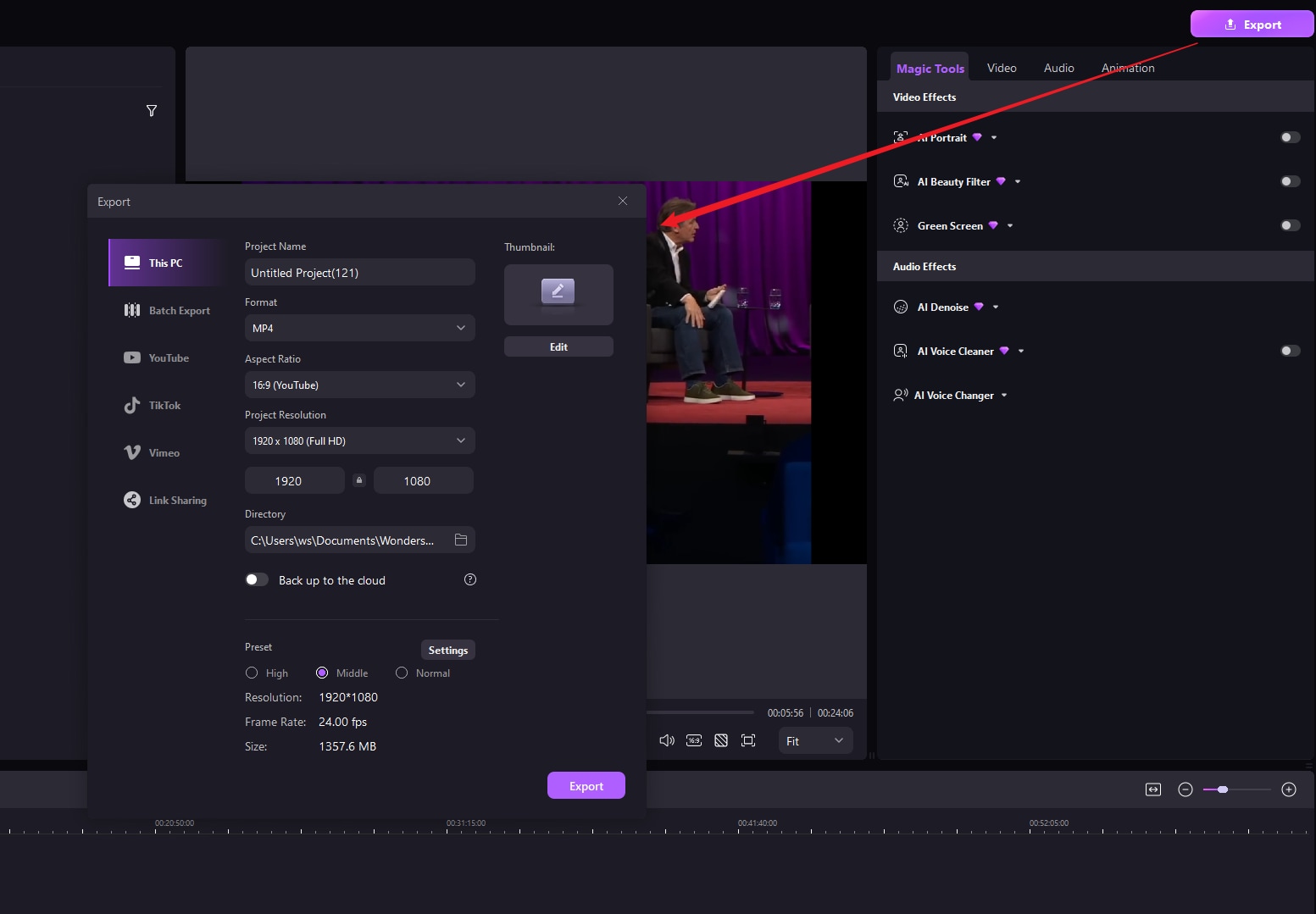Click the thumbnail Edit button
1316x914 pixels.
(558, 346)
